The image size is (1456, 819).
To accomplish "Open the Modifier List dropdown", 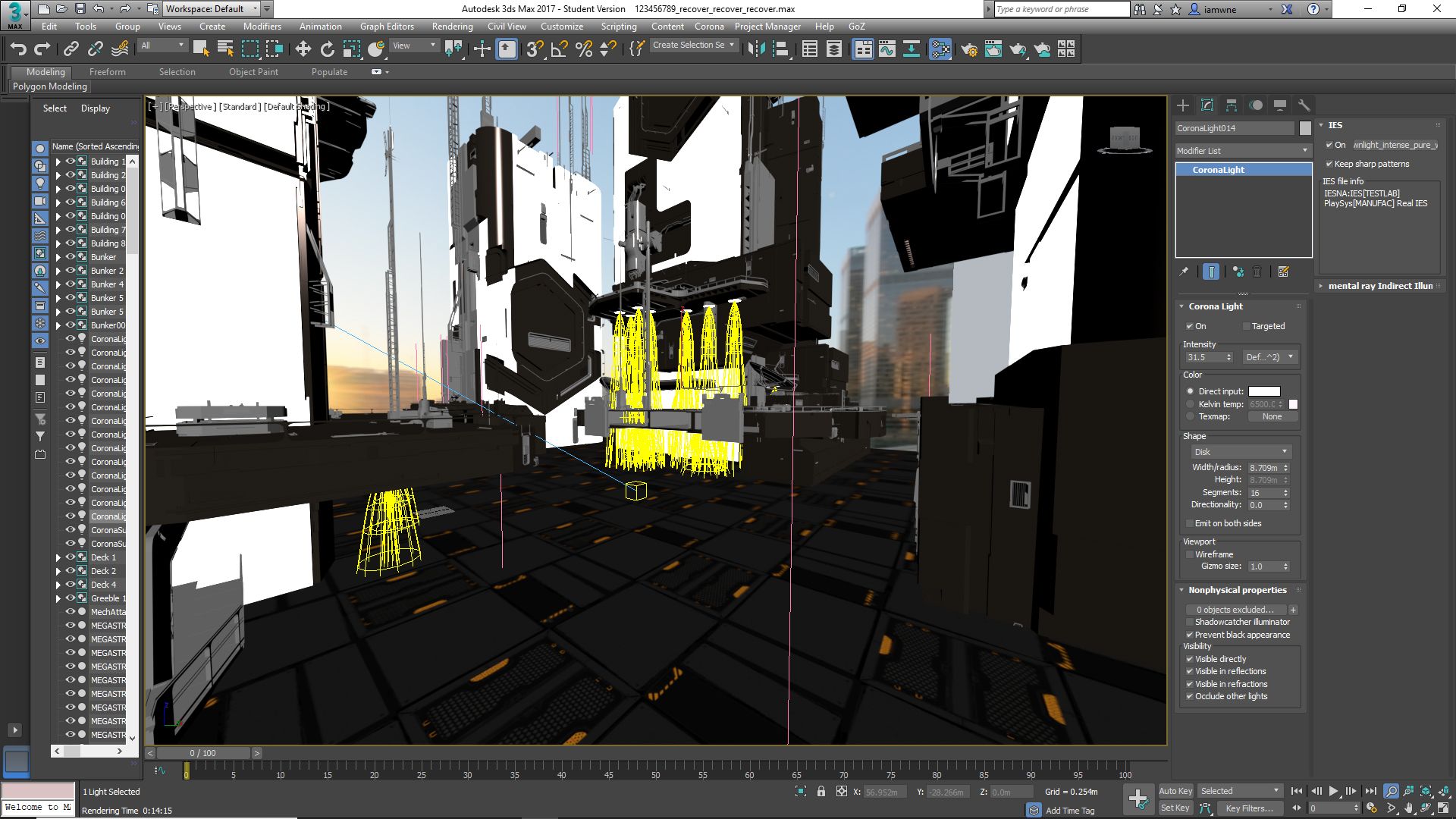I will coord(1242,151).
